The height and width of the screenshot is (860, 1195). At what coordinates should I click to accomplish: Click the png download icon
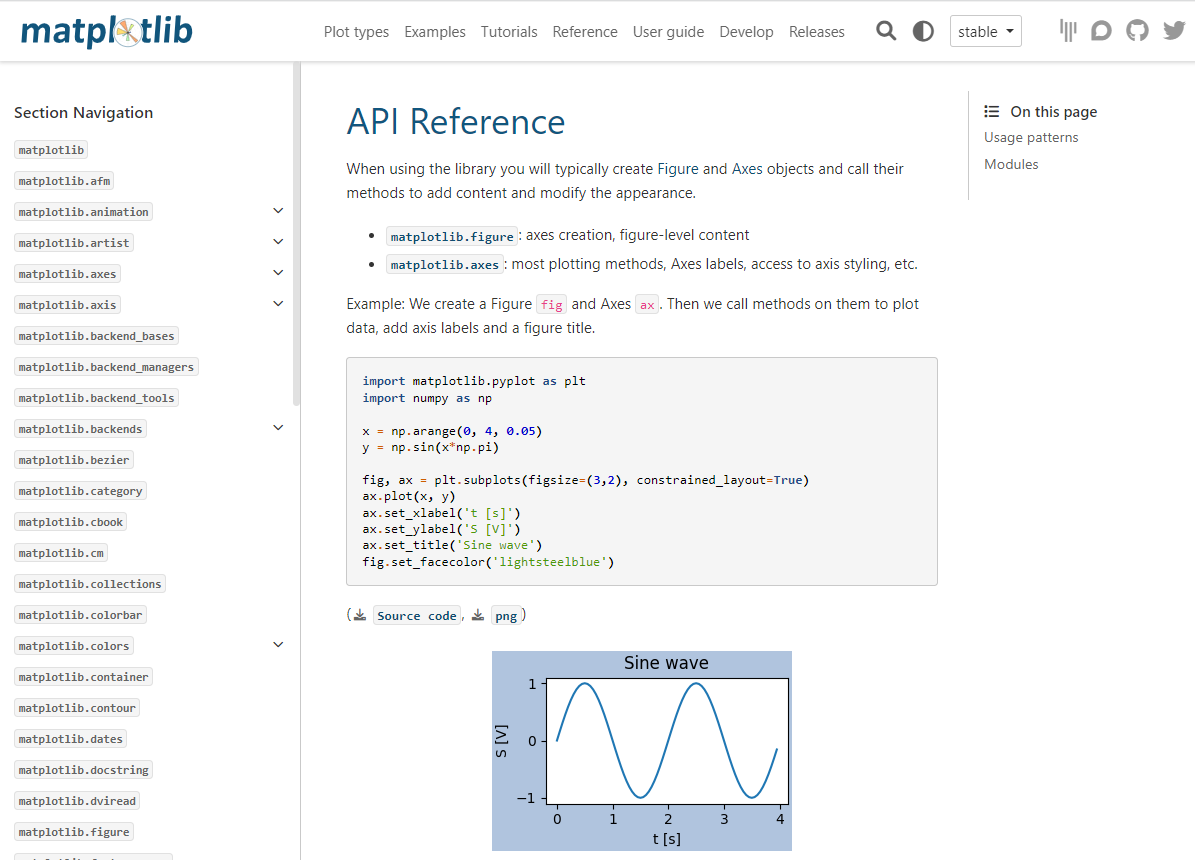point(478,615)
